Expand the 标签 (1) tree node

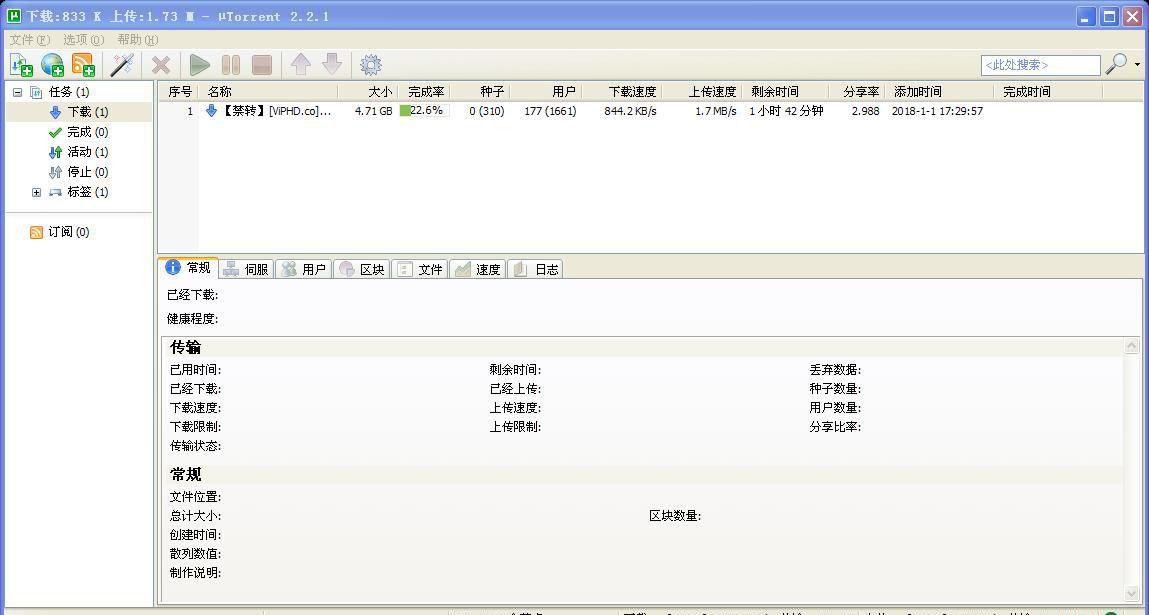[36, 192]
